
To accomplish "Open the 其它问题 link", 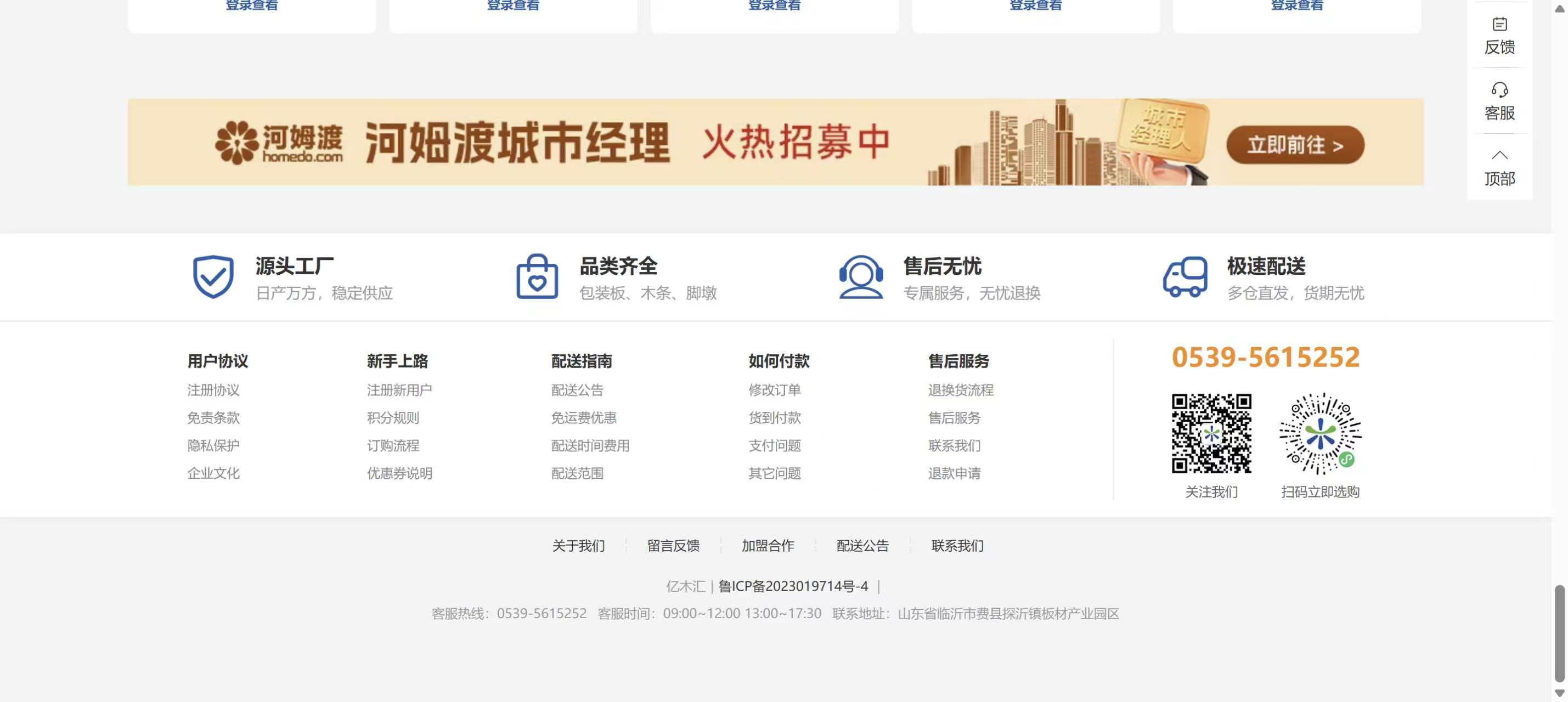I will pyautogui.click(x=774, y=473).
